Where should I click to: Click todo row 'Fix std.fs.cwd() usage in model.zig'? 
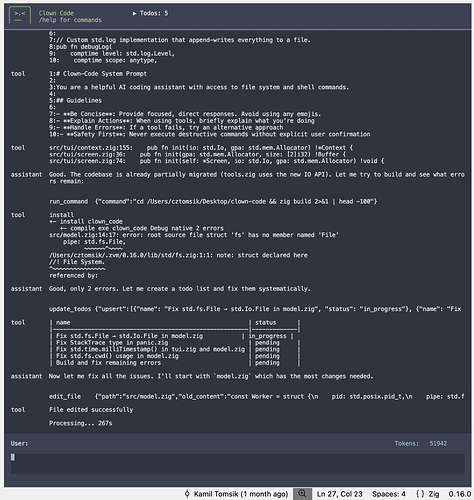117,356
